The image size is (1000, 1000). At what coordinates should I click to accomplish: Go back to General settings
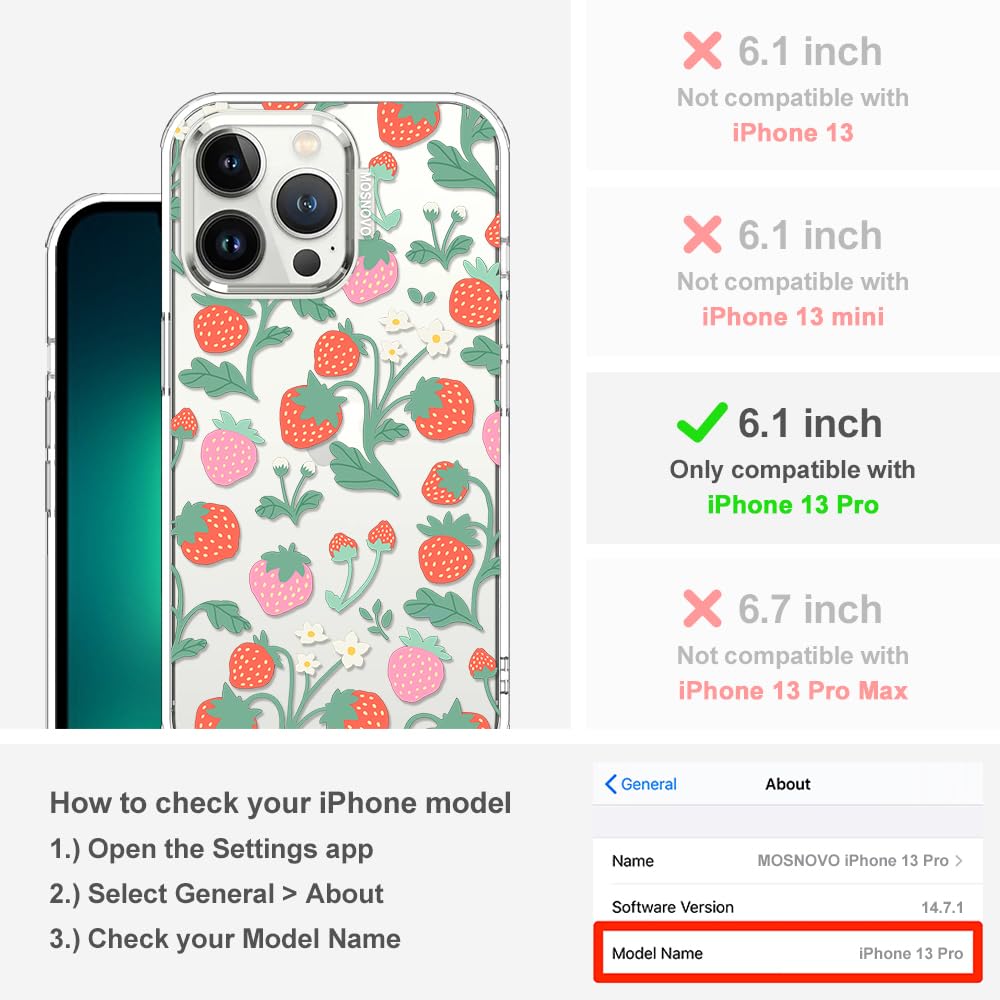tap(641, 784)
